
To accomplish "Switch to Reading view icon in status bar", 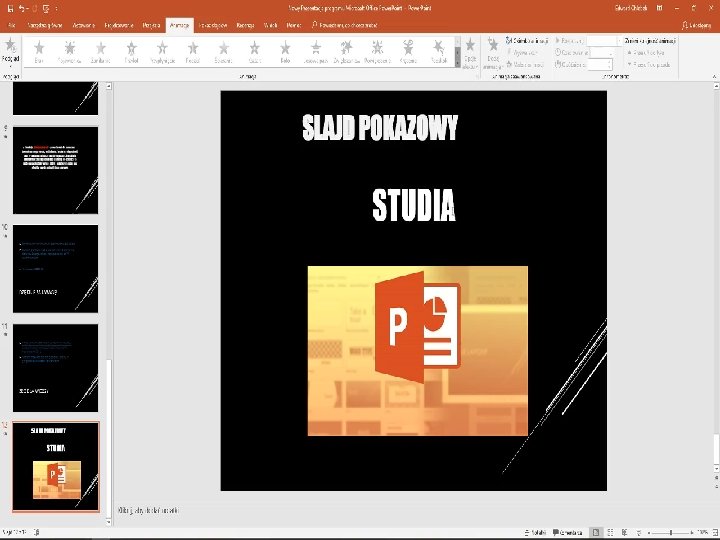I will point(624,533).
